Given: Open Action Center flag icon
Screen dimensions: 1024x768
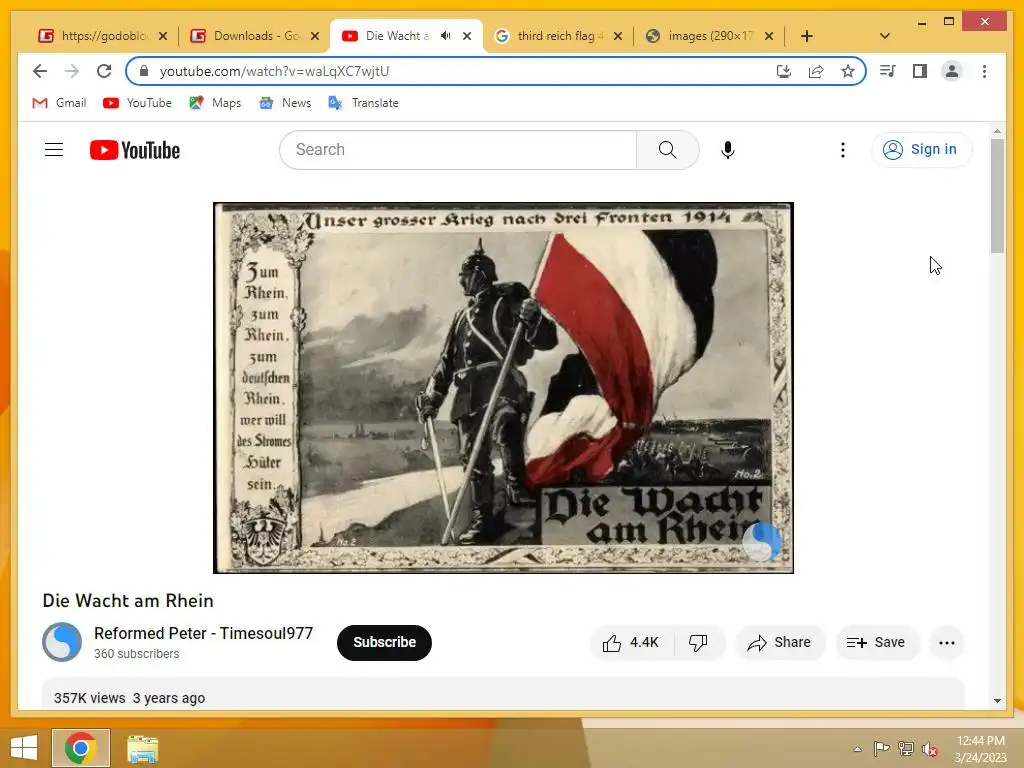Looking at the screenshot, I should coord(881,749).
